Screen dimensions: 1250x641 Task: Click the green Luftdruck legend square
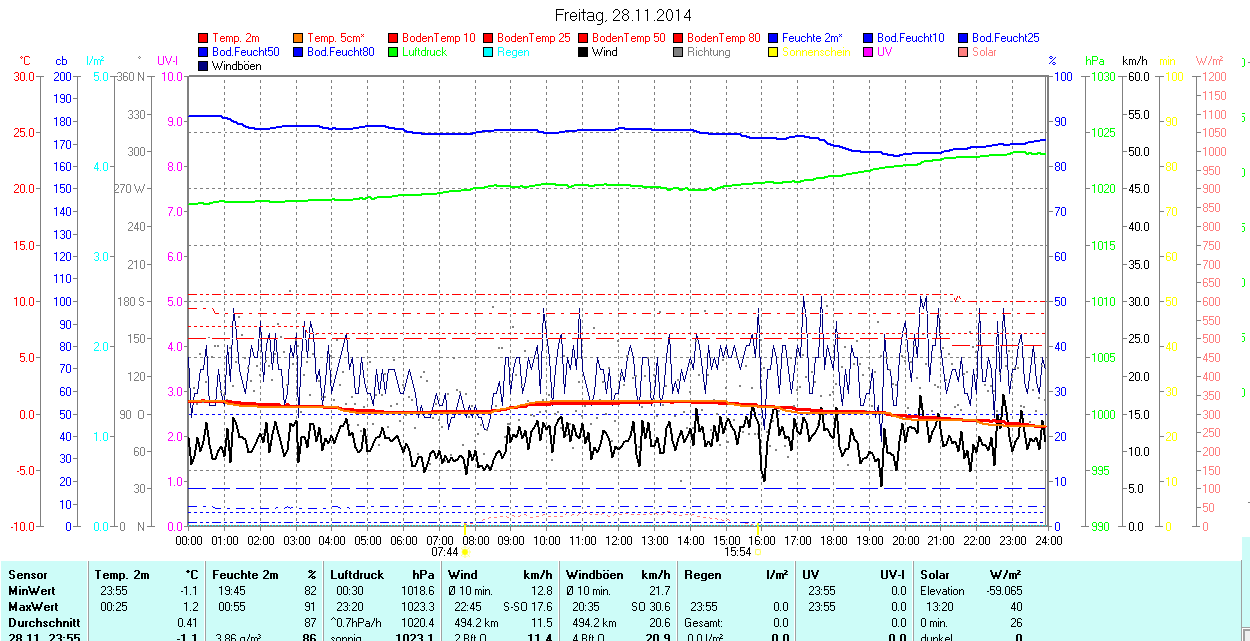click(x=394, y=52)
